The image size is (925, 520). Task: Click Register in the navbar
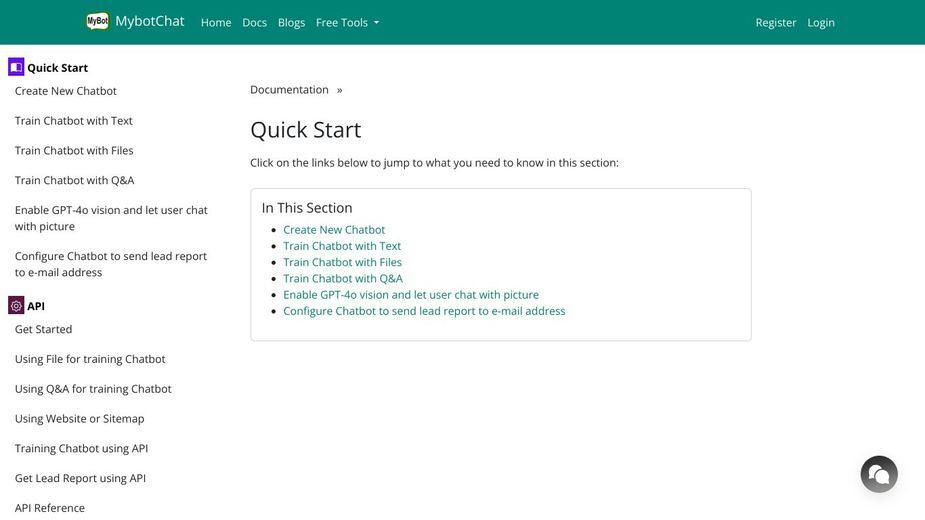(x=776, y=22)
